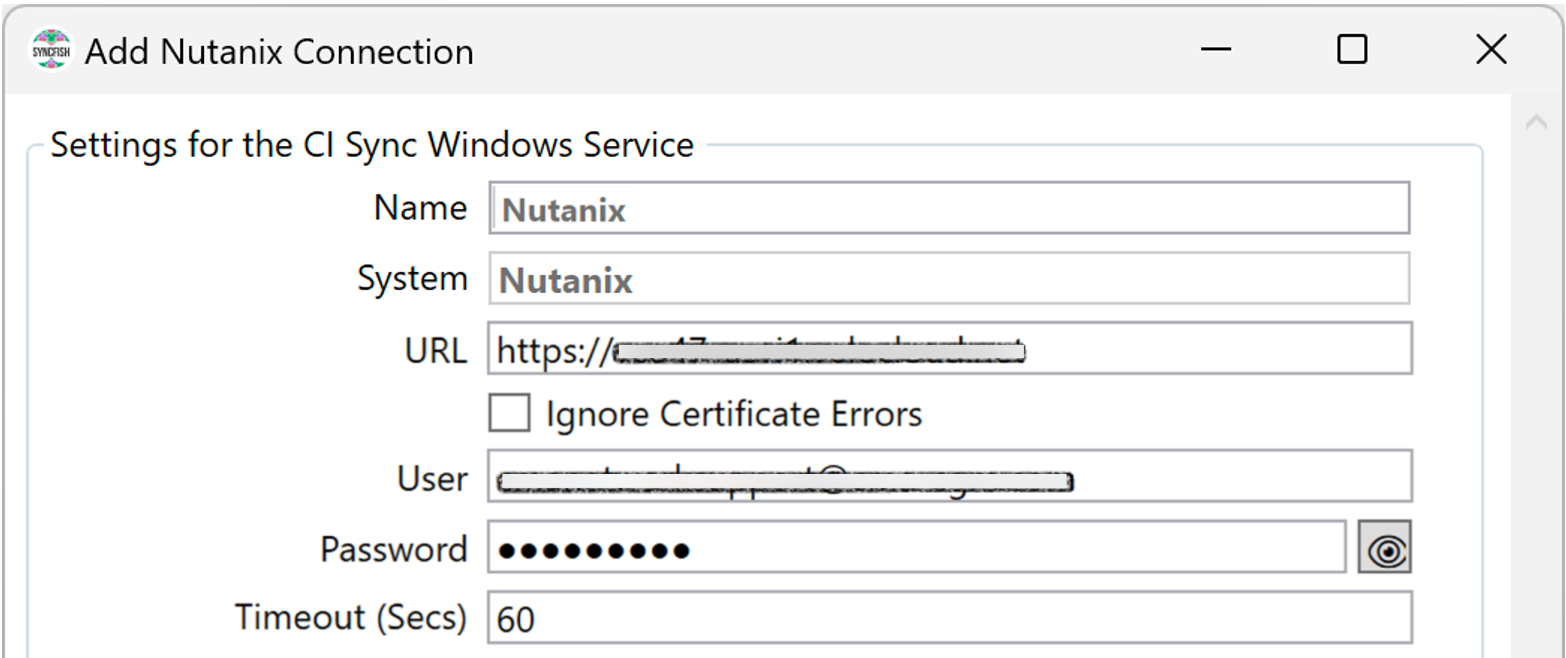The image size is (1566, 658).
Task: Click the Timeout (Secs) field
Action: pyautogui.click(x=950, y=618)
